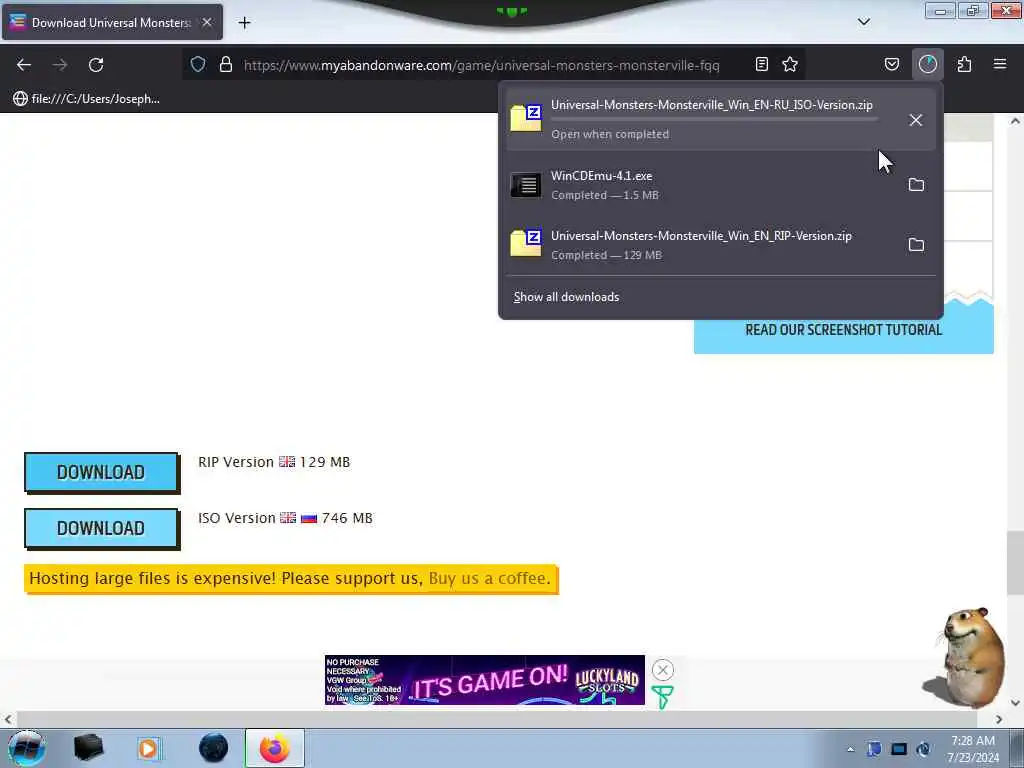The image size is (1024, 768).
Task: Bookmark this page with the star icon
Action: click(790, 64)
